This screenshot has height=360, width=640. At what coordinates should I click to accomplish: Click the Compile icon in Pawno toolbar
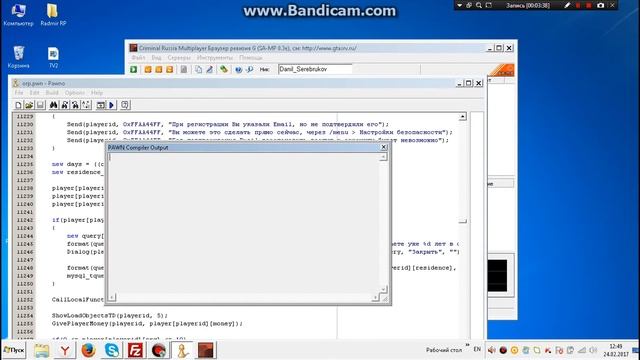pyautogui.click(x=100, y=105)
